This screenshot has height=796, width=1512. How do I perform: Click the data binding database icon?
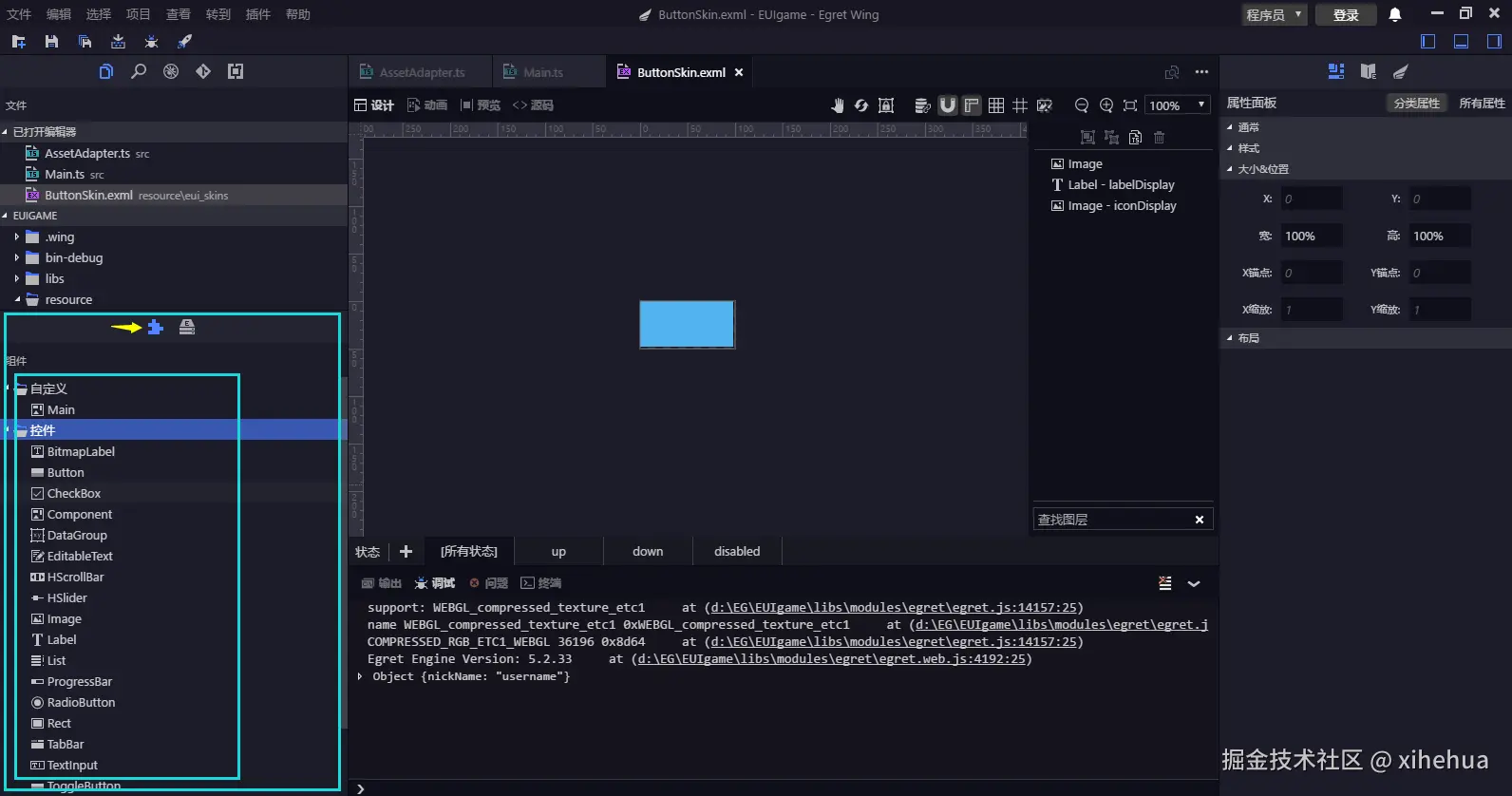tap(922, 105)
